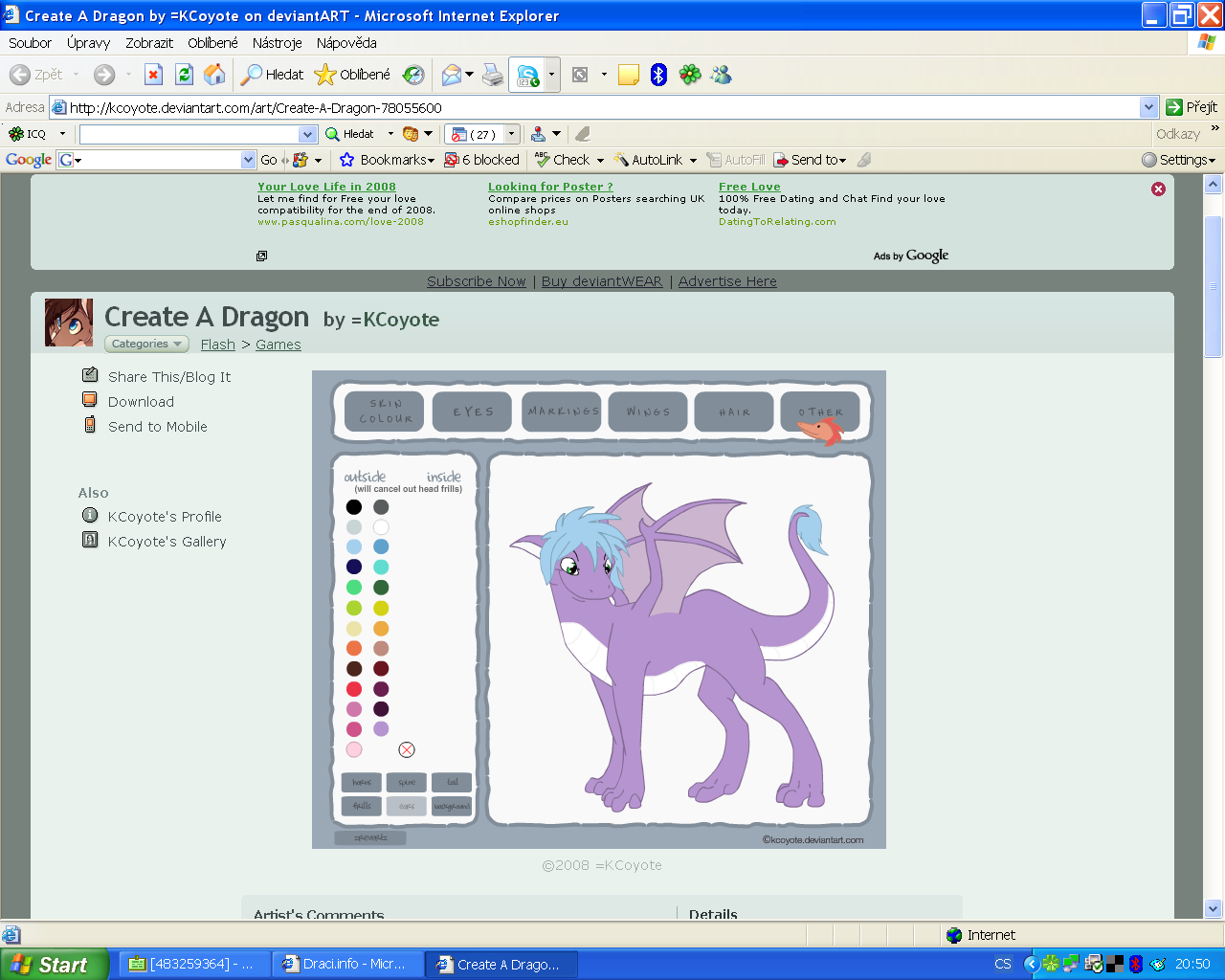The height and width of the screenshot is (980, 1225).
Task: Select the Skin Colour tab in the game
Action: click(385, 412)
